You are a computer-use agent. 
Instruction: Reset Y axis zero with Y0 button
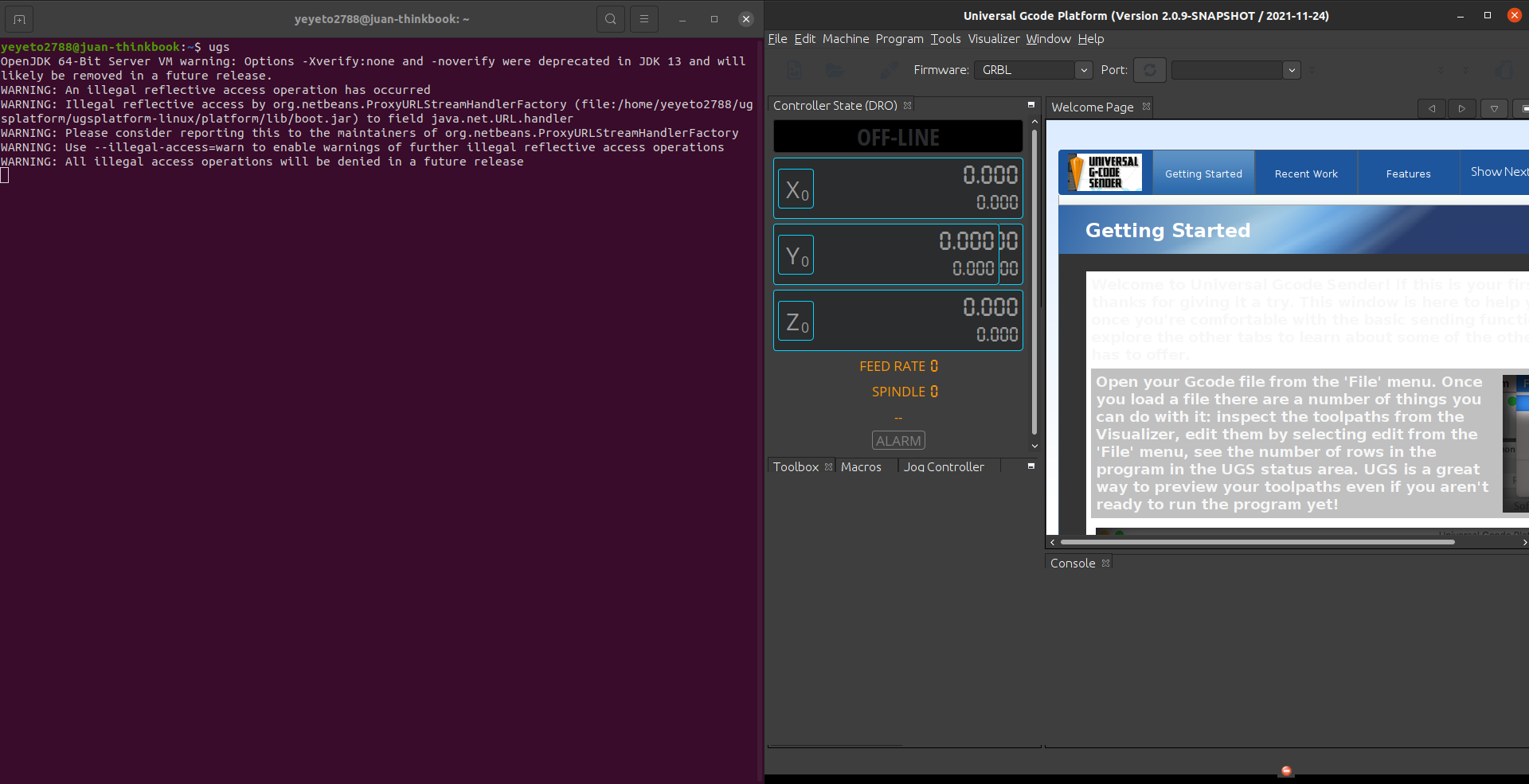(x=796, y=255)
